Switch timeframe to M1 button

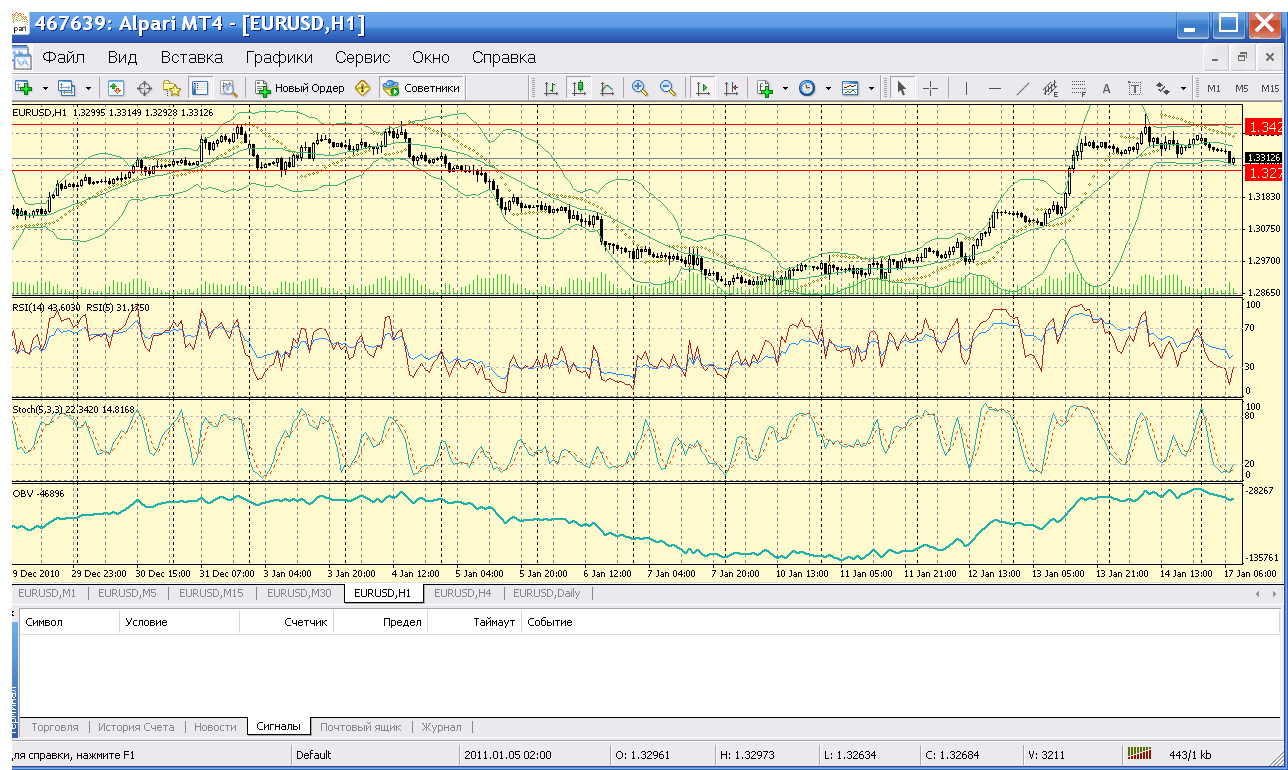1214,88
